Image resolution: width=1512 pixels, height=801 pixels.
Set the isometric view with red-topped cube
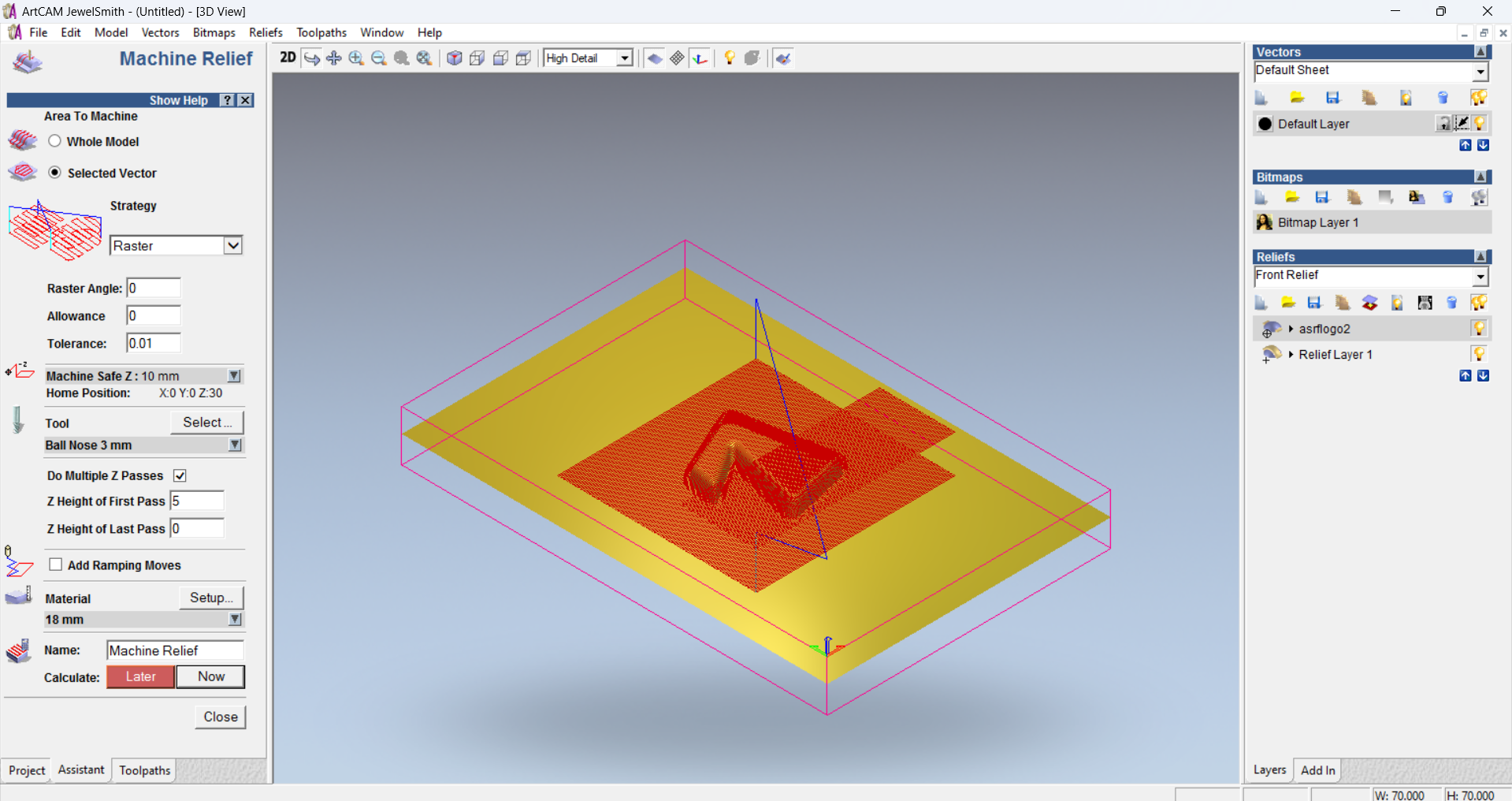point(455,58)
